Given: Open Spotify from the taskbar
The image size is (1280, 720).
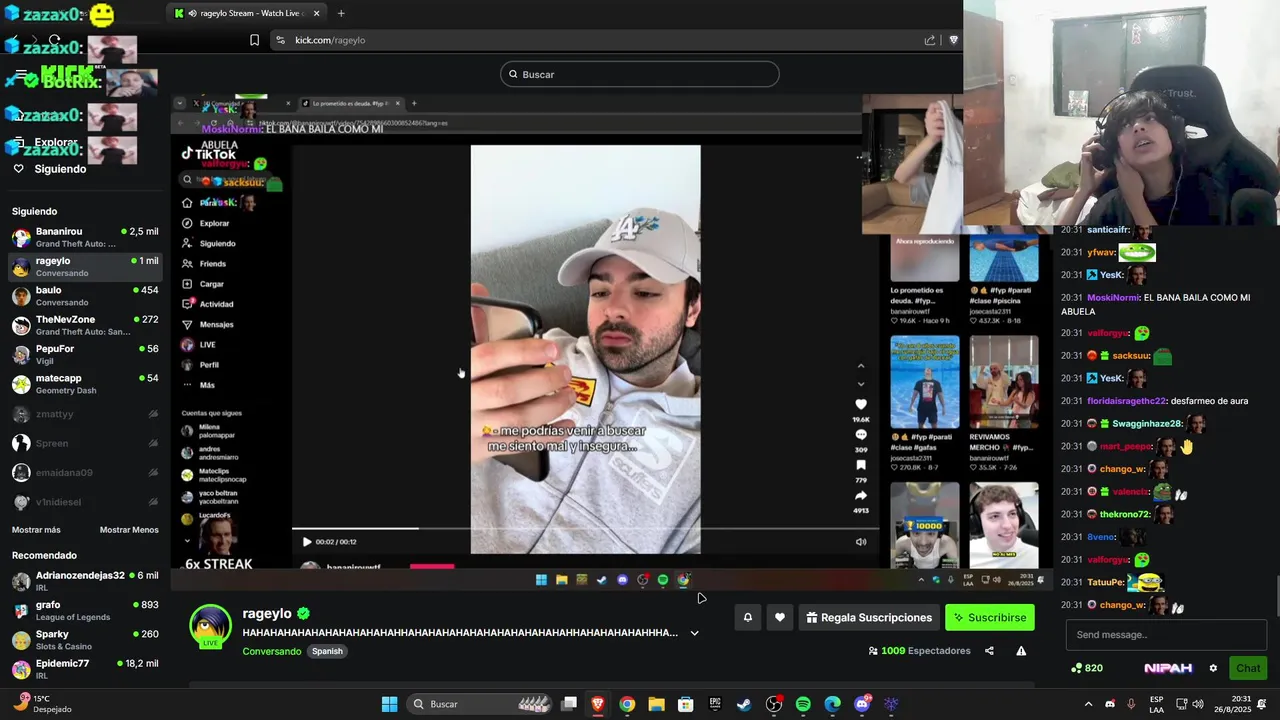Looking at the screenshot, I should coord(803,704).
